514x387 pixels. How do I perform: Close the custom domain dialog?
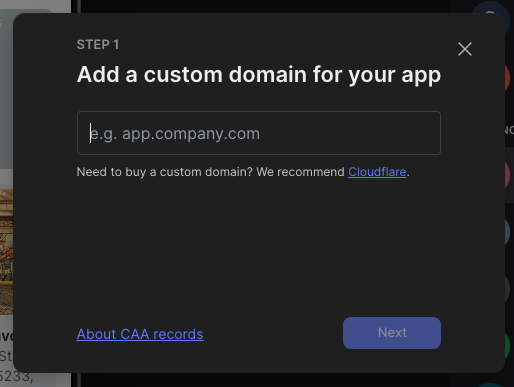tap(465, 49)
